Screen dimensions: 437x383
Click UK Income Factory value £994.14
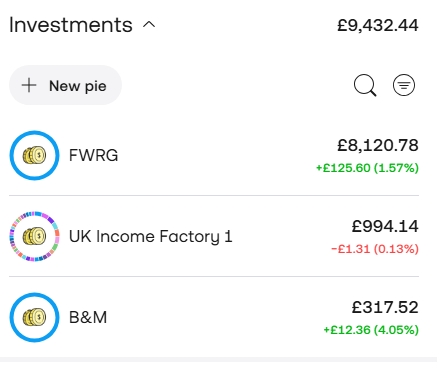[385, 226]
